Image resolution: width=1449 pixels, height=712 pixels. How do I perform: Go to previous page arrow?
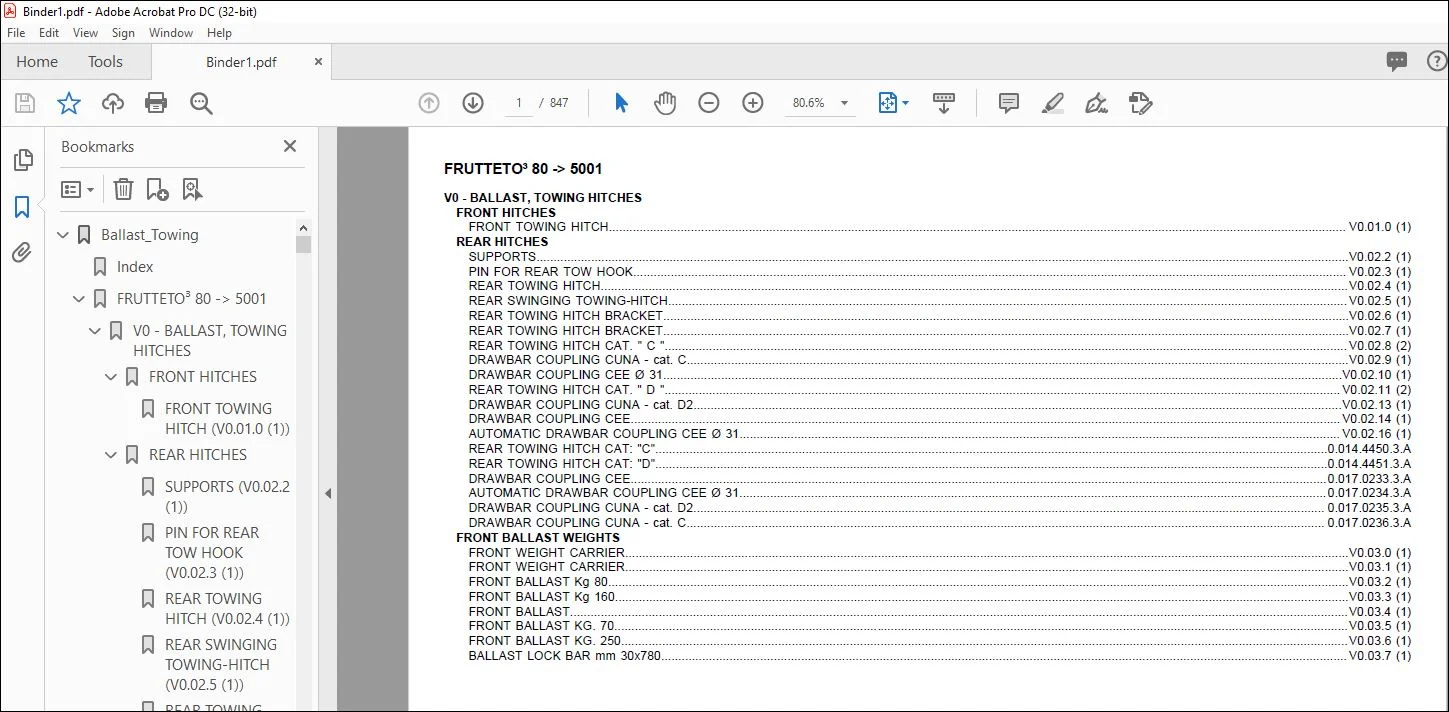[429, 103]
